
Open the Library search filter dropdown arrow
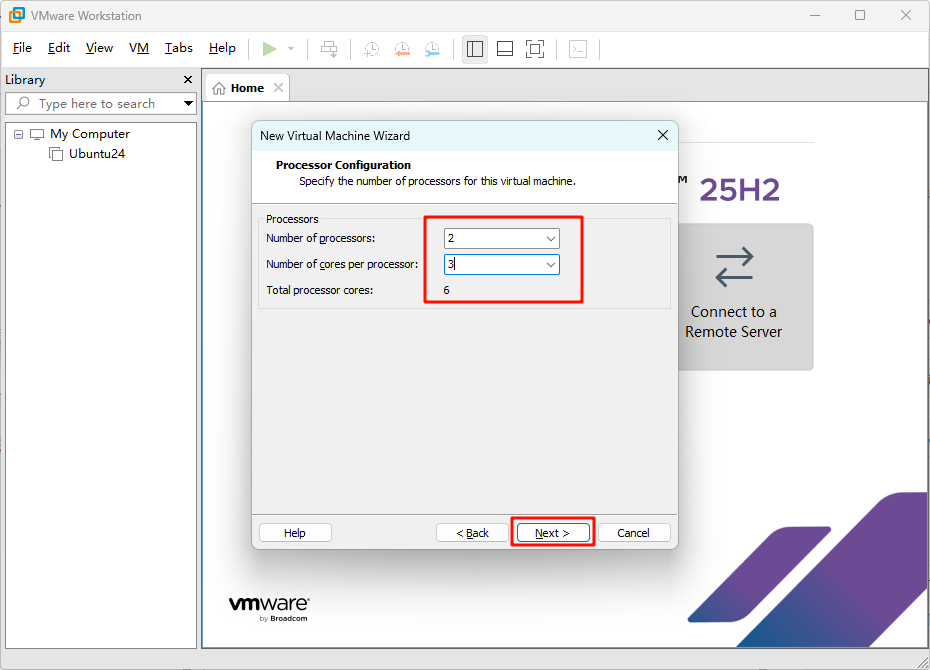tap(189, 103)
